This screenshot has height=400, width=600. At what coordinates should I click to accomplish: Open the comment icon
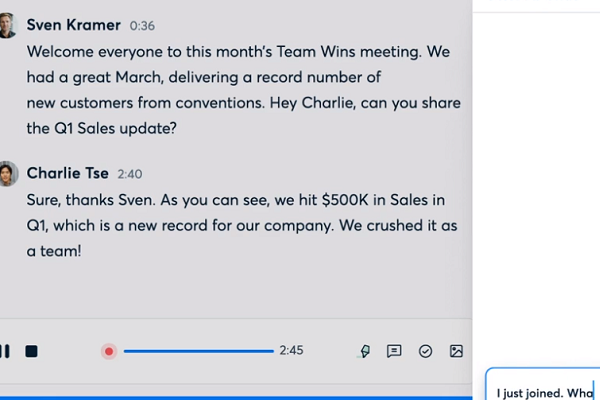pyautogui.click(x=394, y=351)
